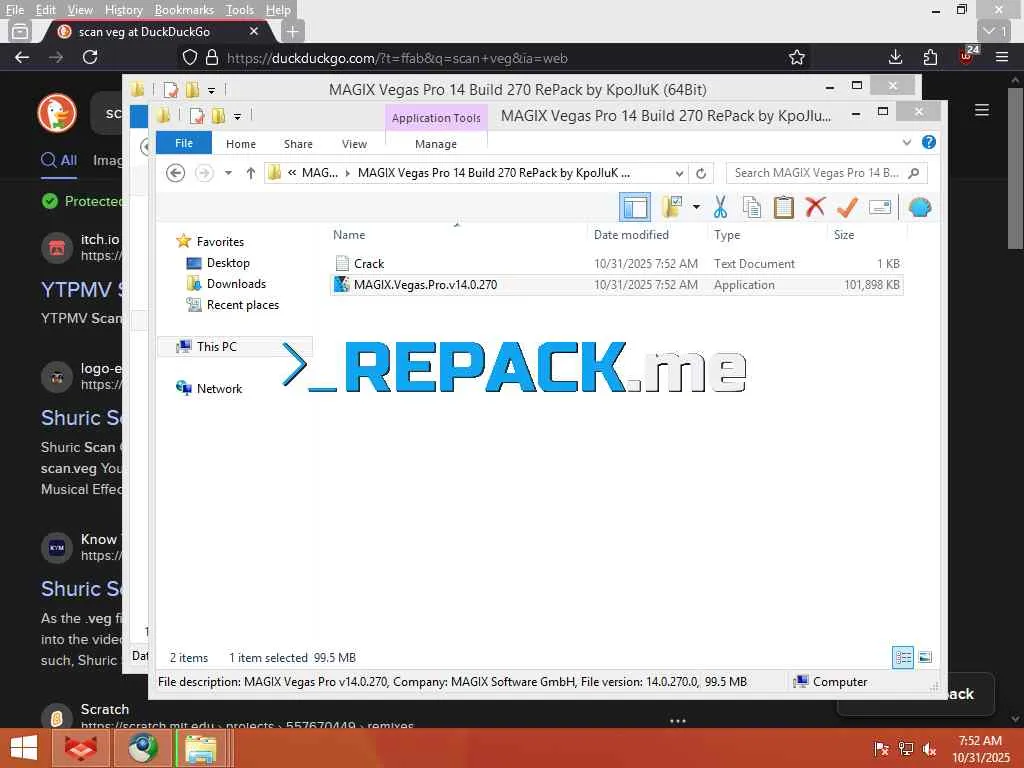The image size is (1024, 768).
Task: Open the front window's Customize Quick Access Toolbar dropdown
Action: point(238,117)
